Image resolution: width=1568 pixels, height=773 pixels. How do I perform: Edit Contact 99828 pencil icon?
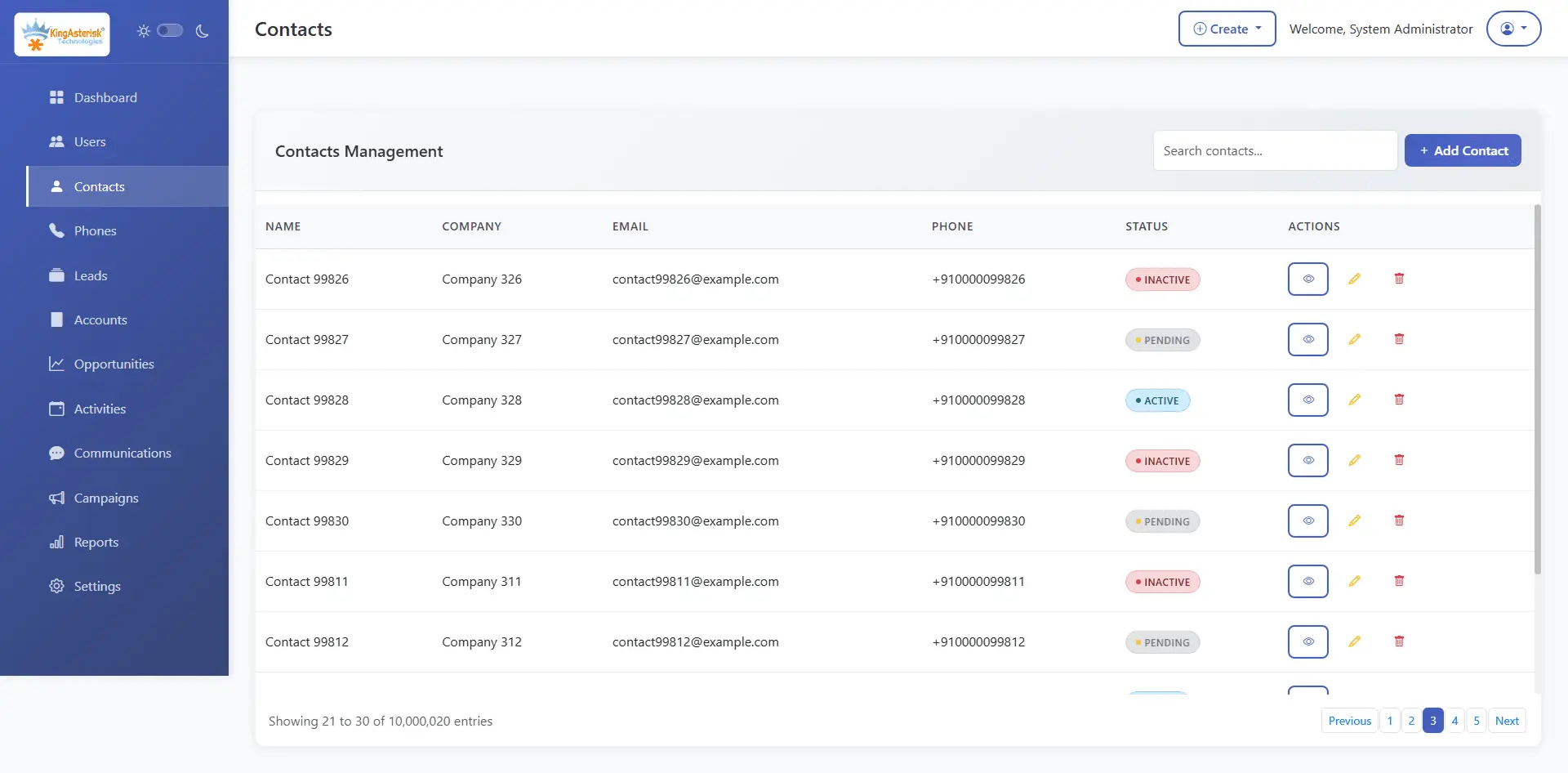pos(1354,400)
